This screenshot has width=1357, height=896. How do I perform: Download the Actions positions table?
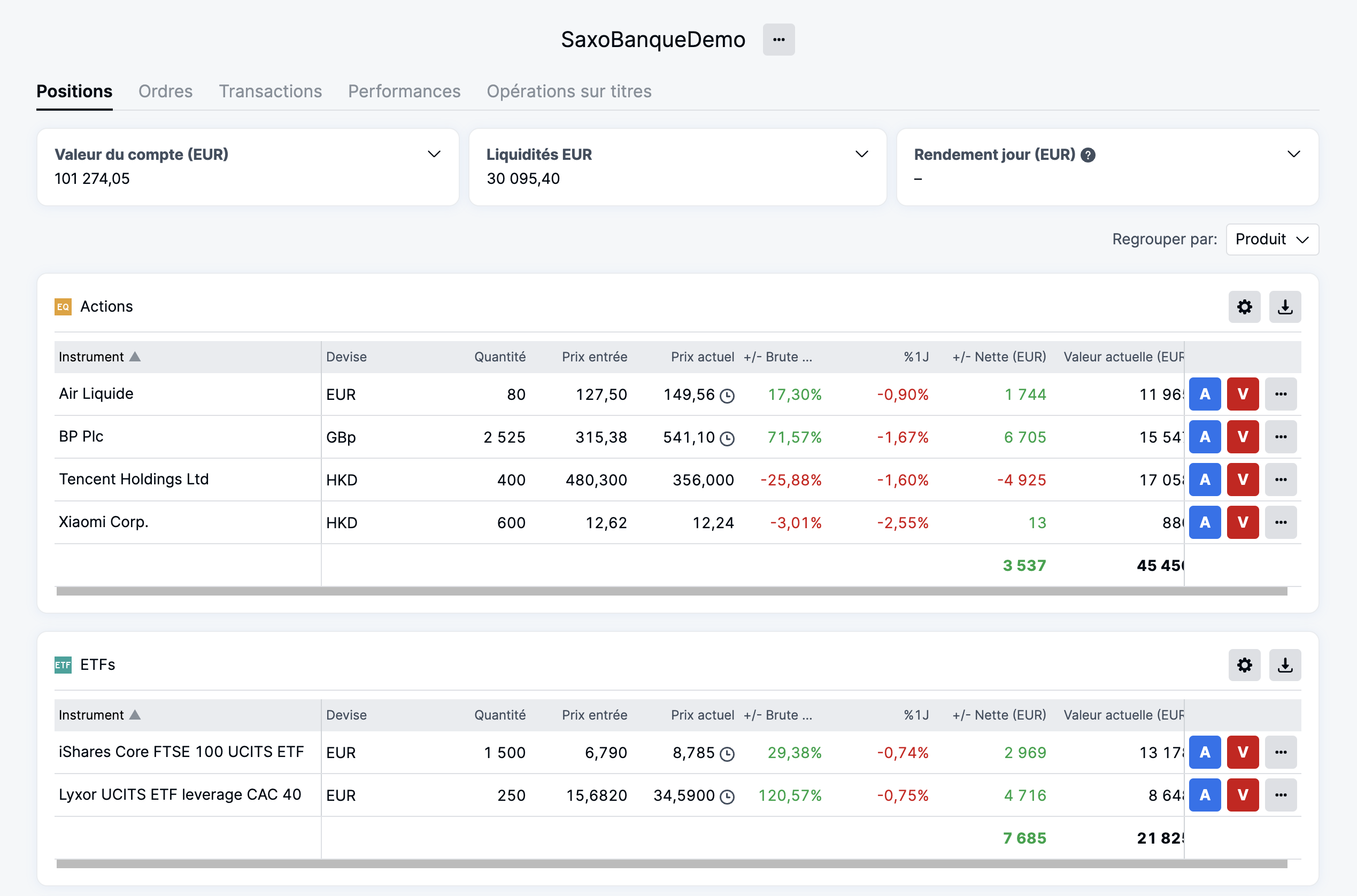point(1284,307)
